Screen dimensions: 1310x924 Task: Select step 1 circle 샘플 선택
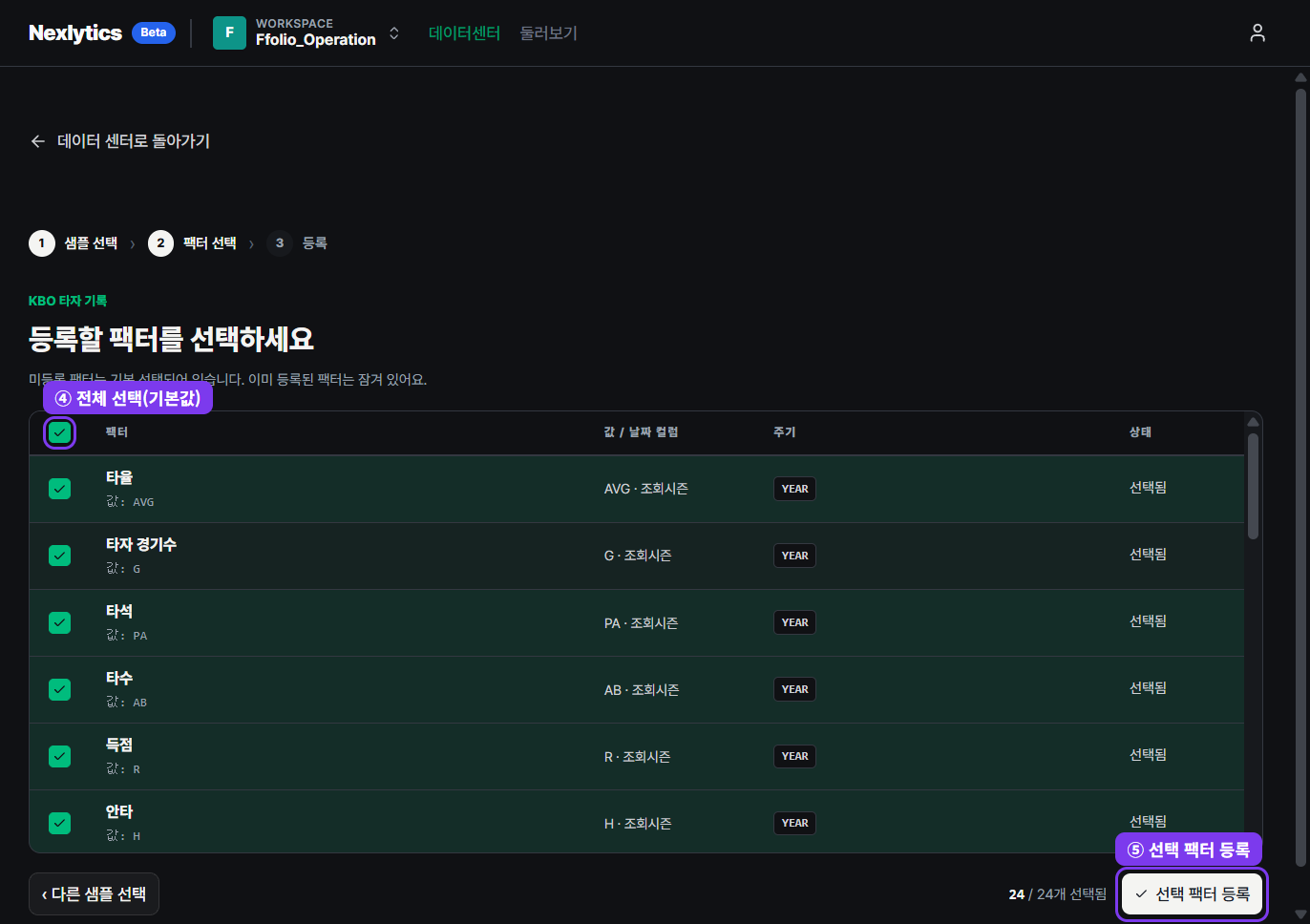click(41, 243)
